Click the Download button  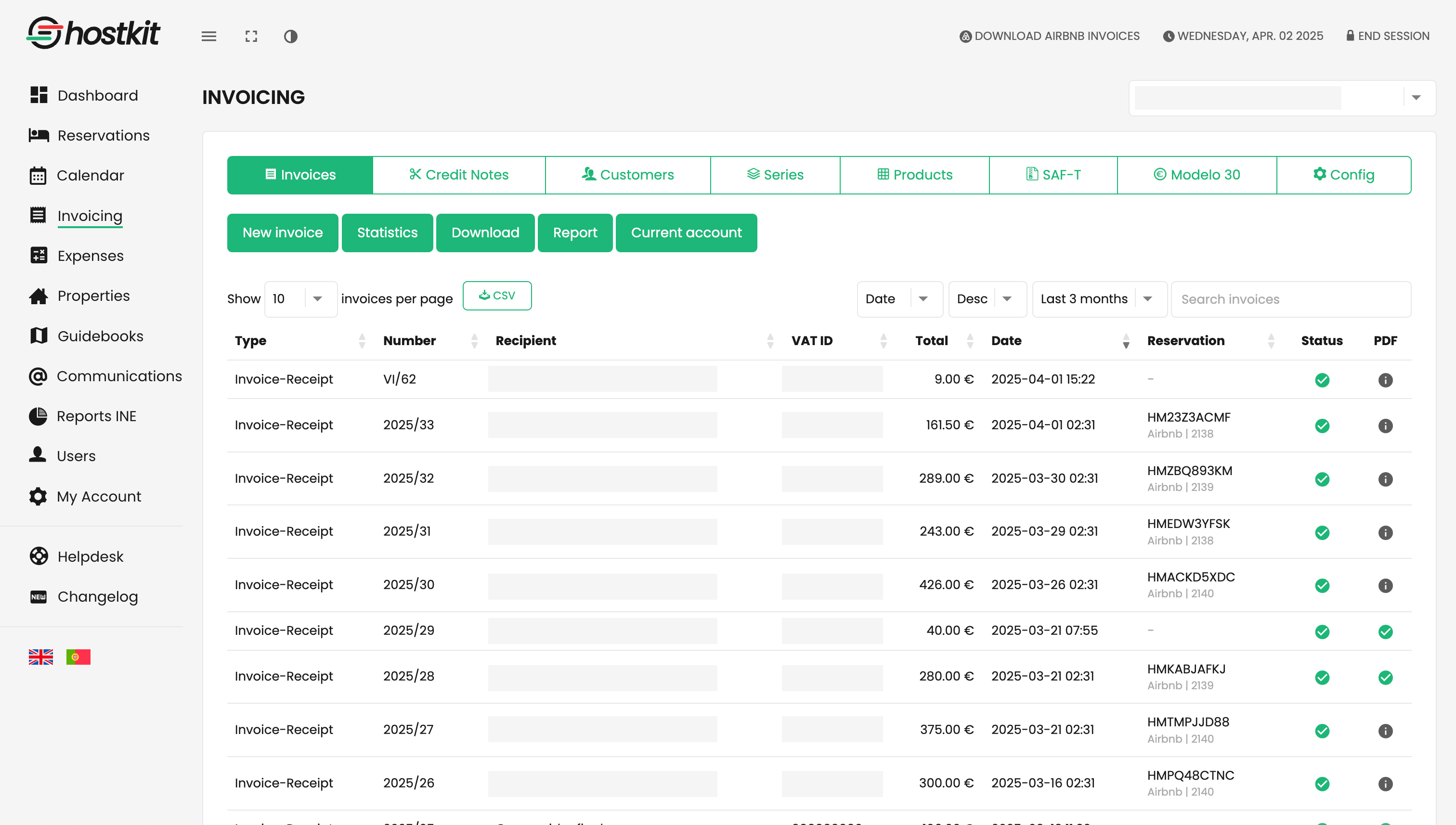(485, 233)
